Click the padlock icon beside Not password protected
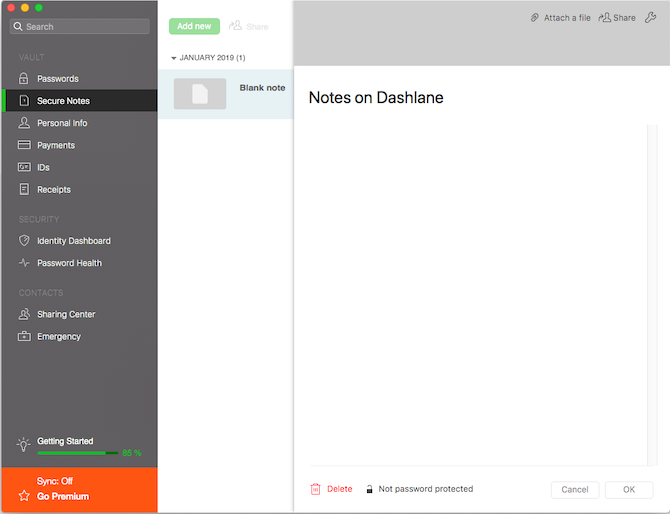 click(x=369, y=489)
